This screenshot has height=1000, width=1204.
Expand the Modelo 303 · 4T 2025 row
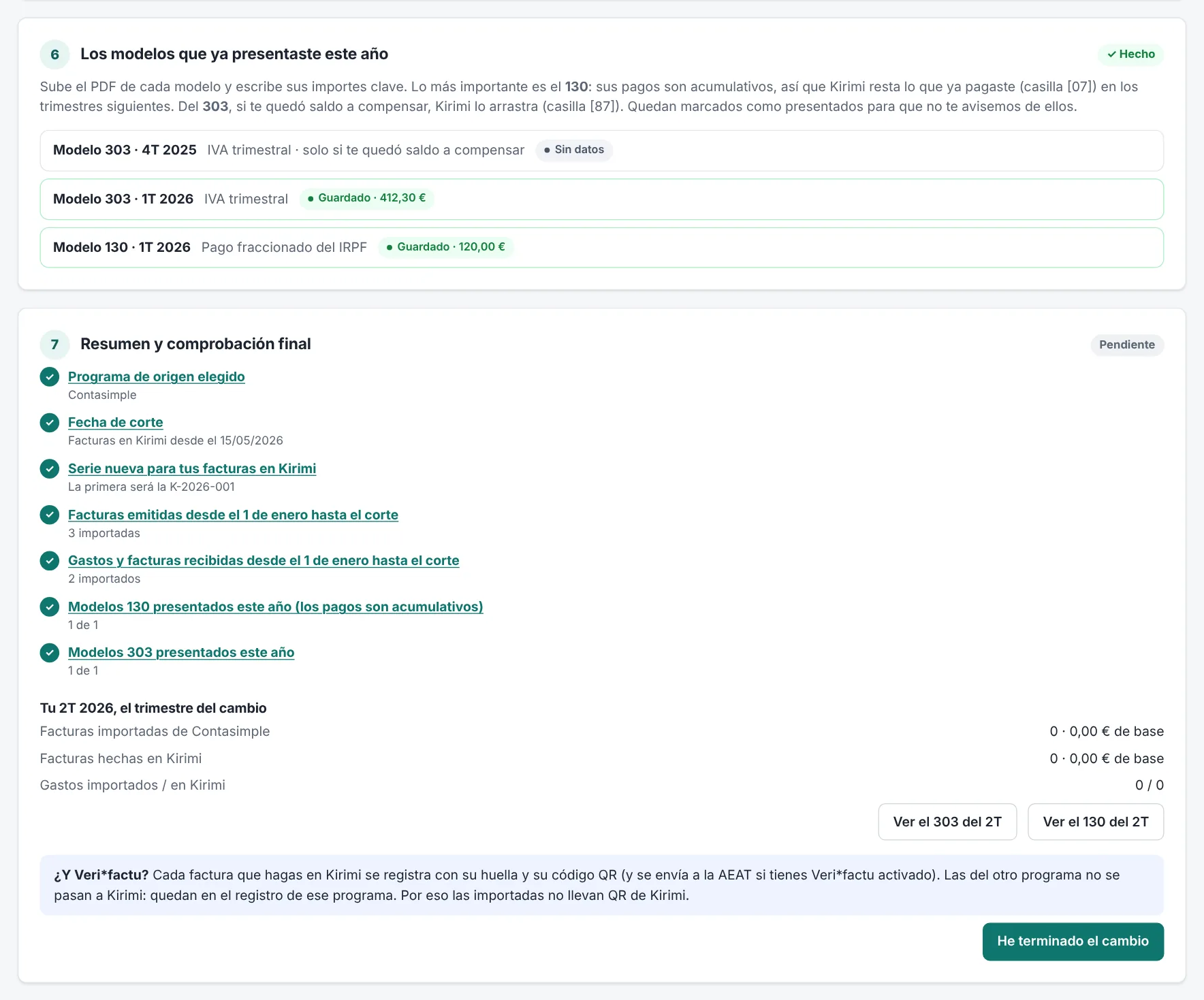coord(602,150)
